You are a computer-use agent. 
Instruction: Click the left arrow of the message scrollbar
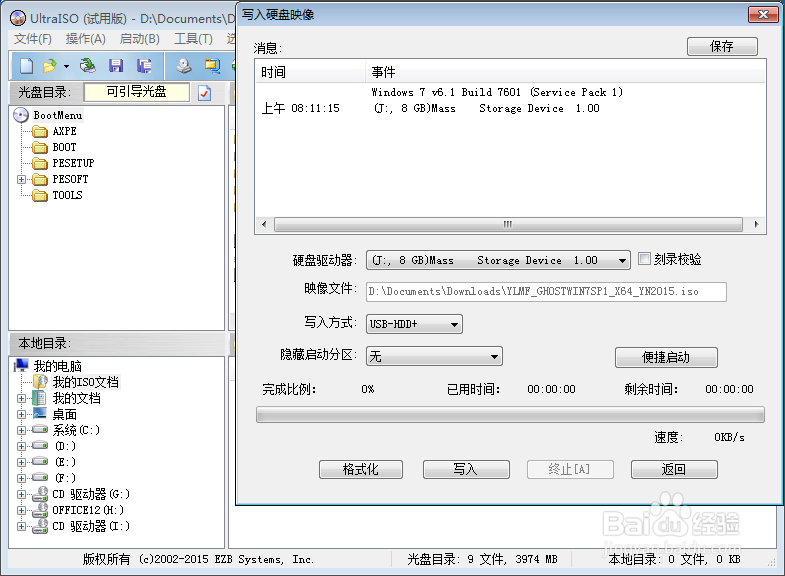(264, 224)
